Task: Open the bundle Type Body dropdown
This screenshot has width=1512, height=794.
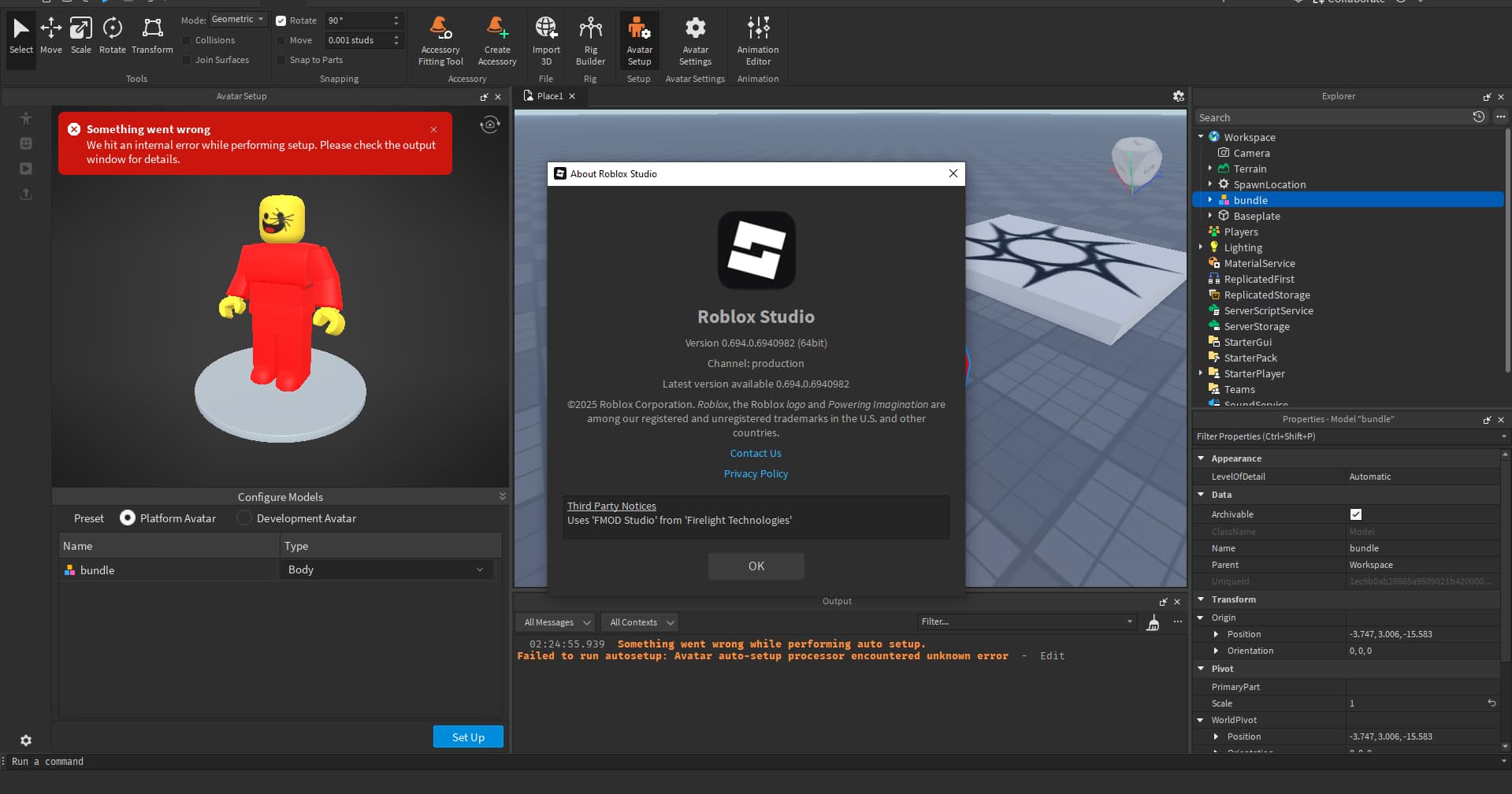Action: point(386,570)
